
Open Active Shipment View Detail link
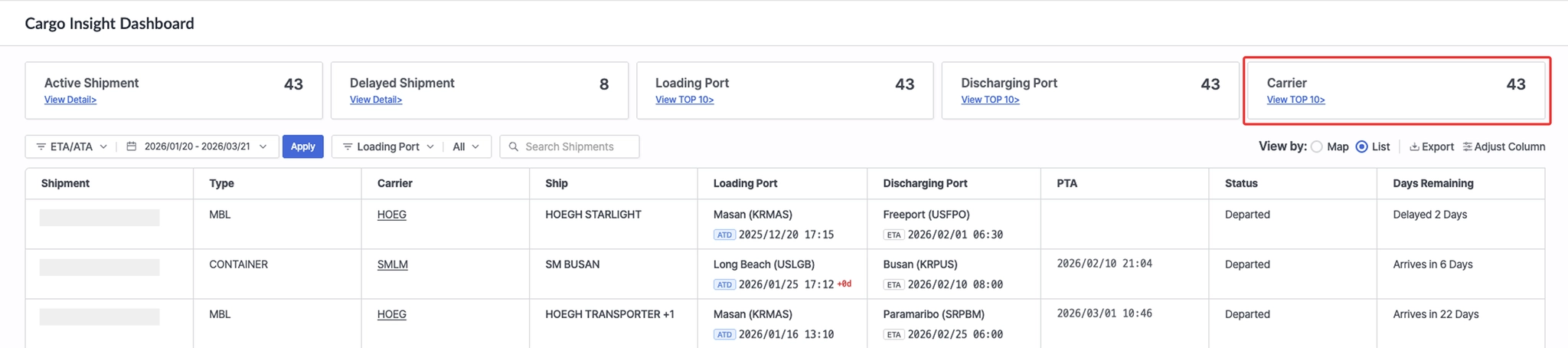[70, 100]
